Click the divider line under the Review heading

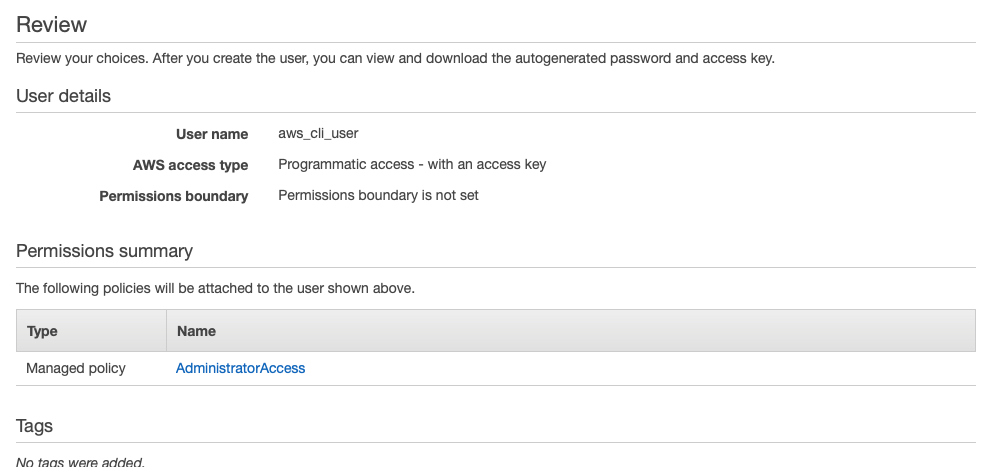[495, 42]
